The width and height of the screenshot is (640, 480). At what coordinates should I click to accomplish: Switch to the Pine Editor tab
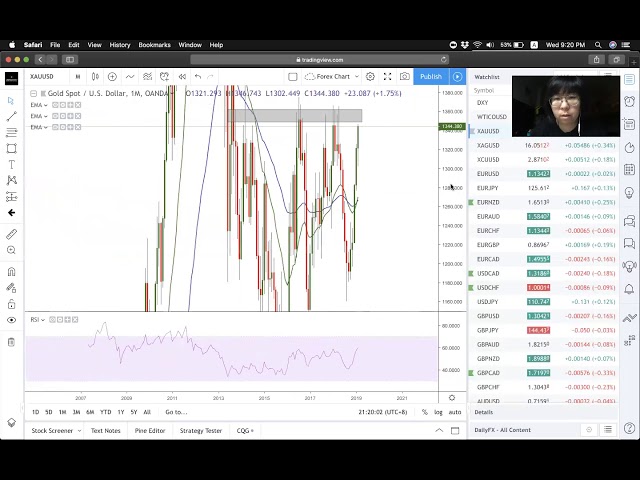150,431
